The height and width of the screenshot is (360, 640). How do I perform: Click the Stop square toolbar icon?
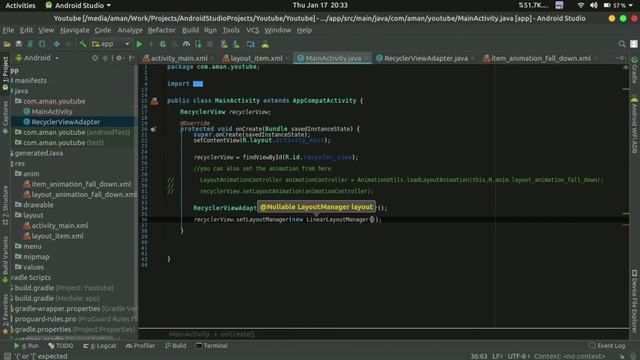tap(210, 44)
